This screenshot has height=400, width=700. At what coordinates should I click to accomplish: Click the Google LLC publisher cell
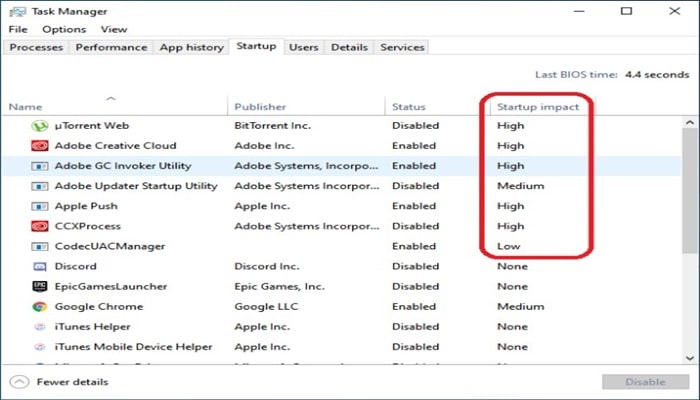[266, 307]
